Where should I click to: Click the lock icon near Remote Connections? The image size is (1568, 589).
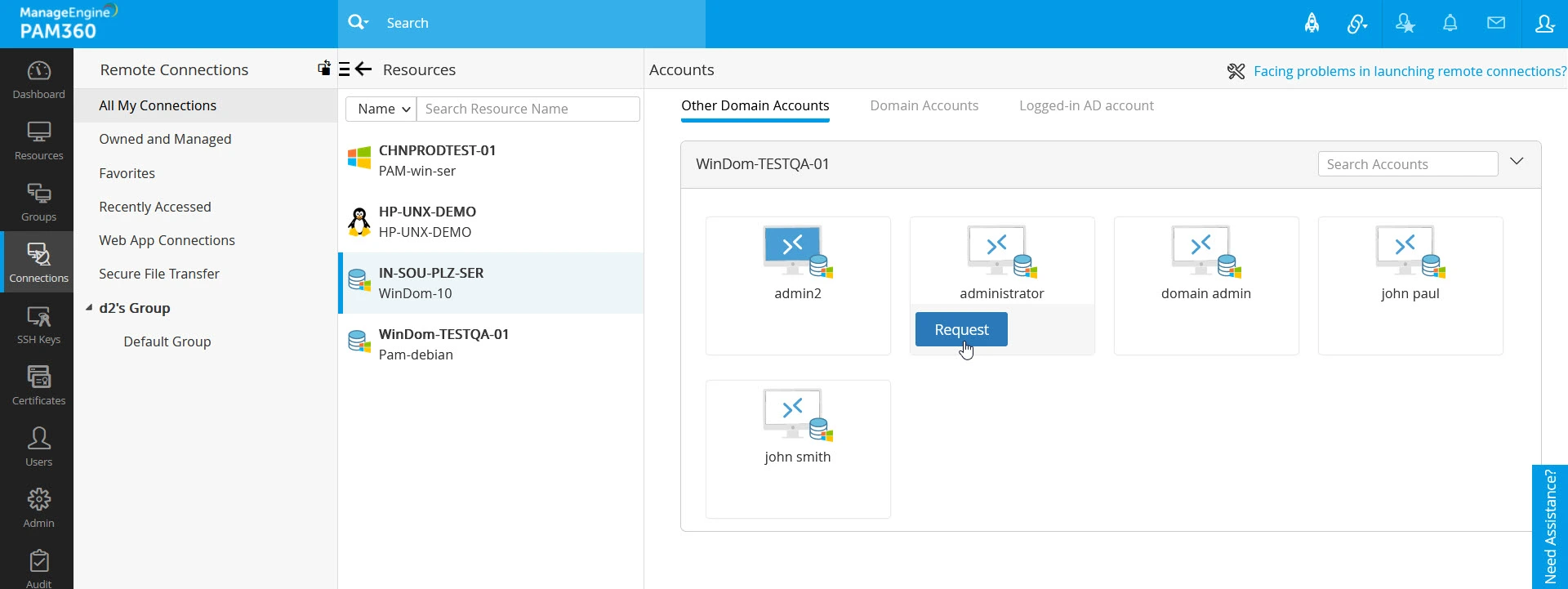[324, 69]
